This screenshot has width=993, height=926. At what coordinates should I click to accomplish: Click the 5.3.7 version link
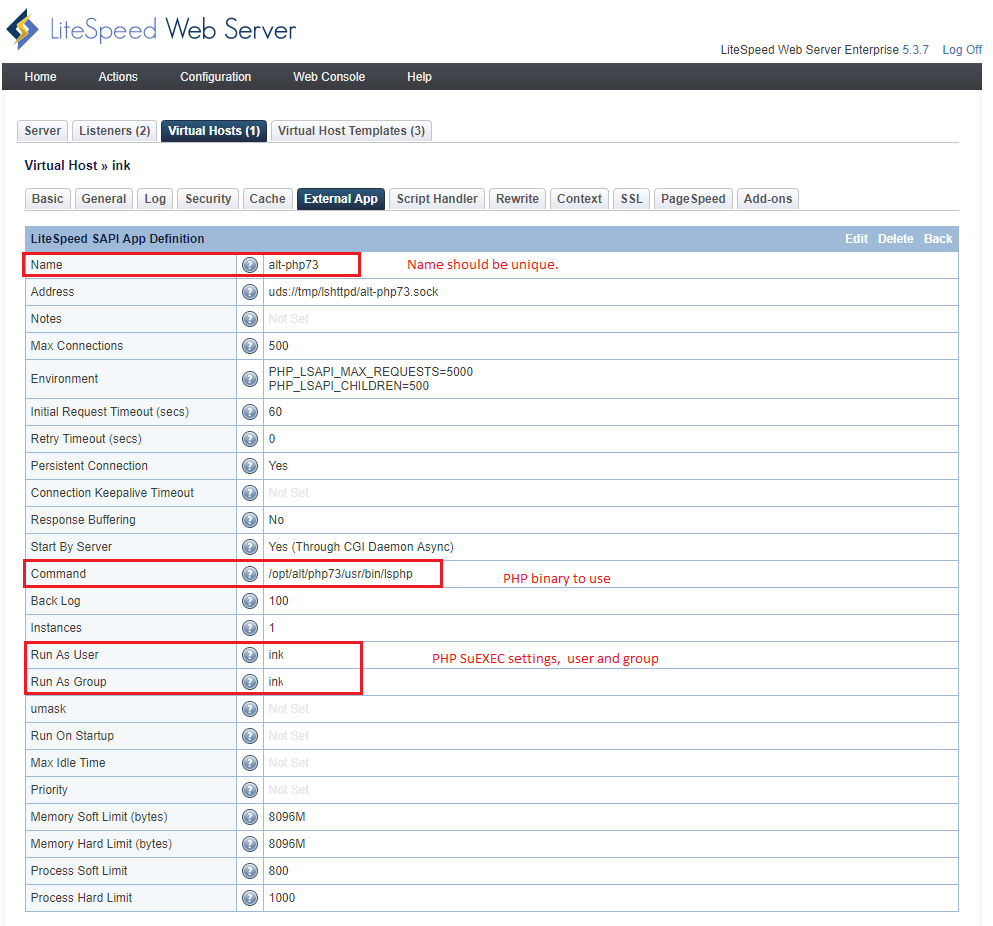pos(916,49)
